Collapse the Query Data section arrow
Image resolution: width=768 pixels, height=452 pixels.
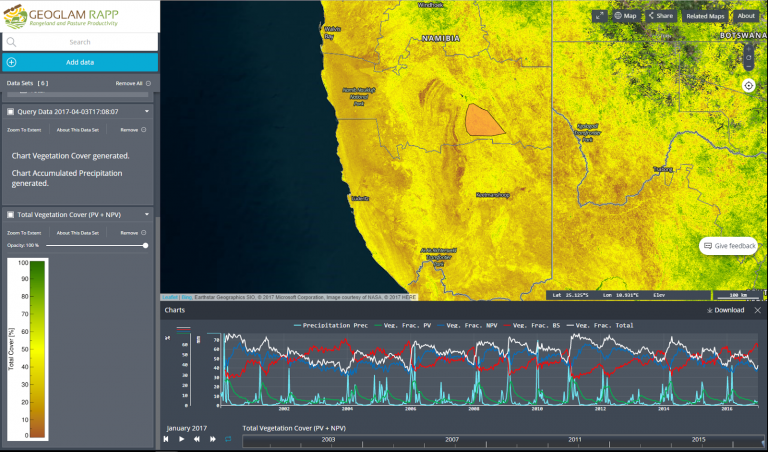pyautogui.click(x=146, y=112)
